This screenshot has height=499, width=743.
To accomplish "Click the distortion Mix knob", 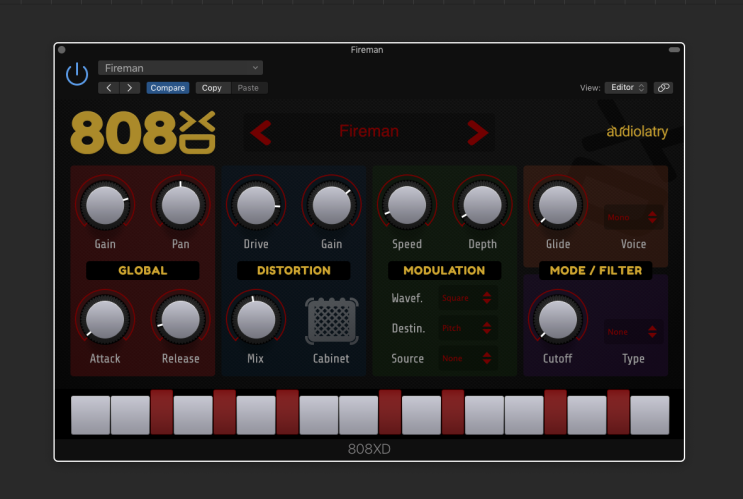I will pyautogui.click(x=256, y=320).
